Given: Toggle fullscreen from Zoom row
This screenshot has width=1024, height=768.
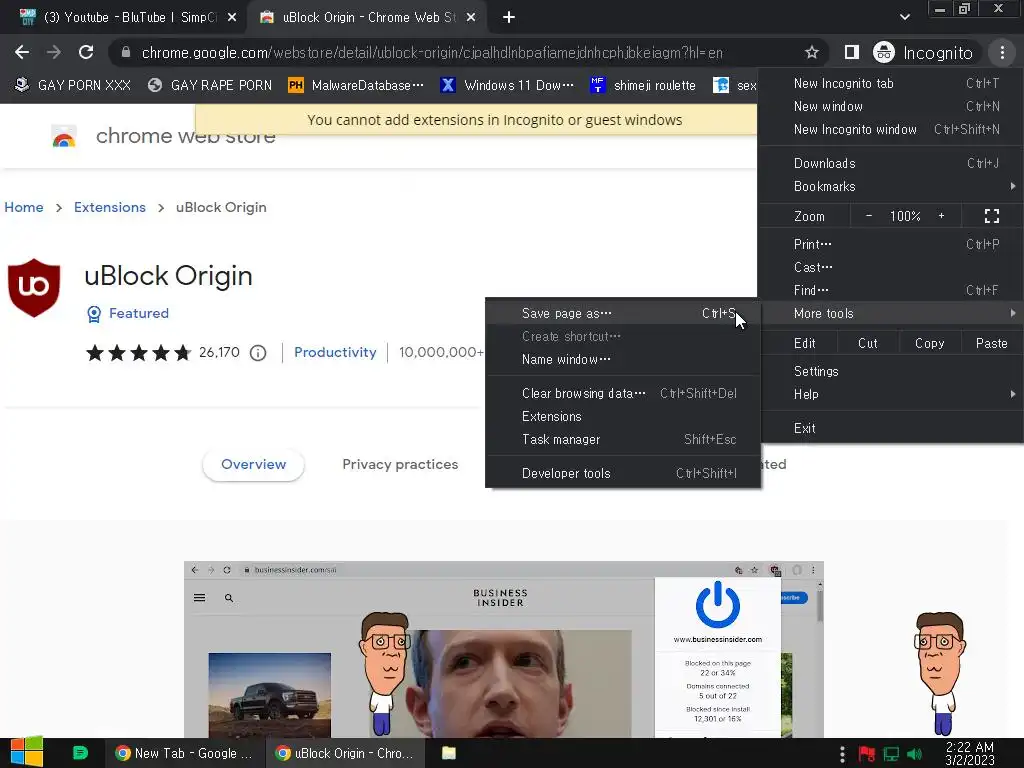Looking at the screenshot, I should point(992,216).
